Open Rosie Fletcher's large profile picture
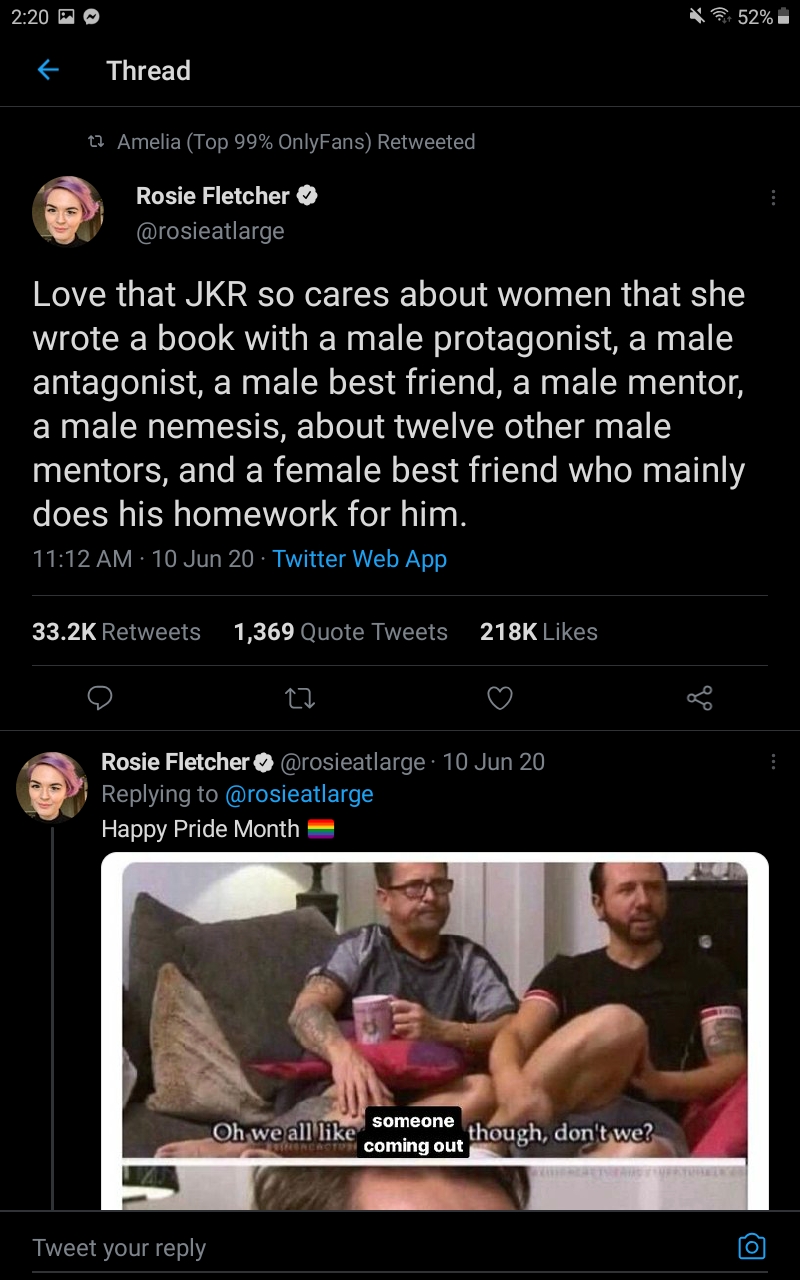The image size is (800, 1280). [68, 211]
